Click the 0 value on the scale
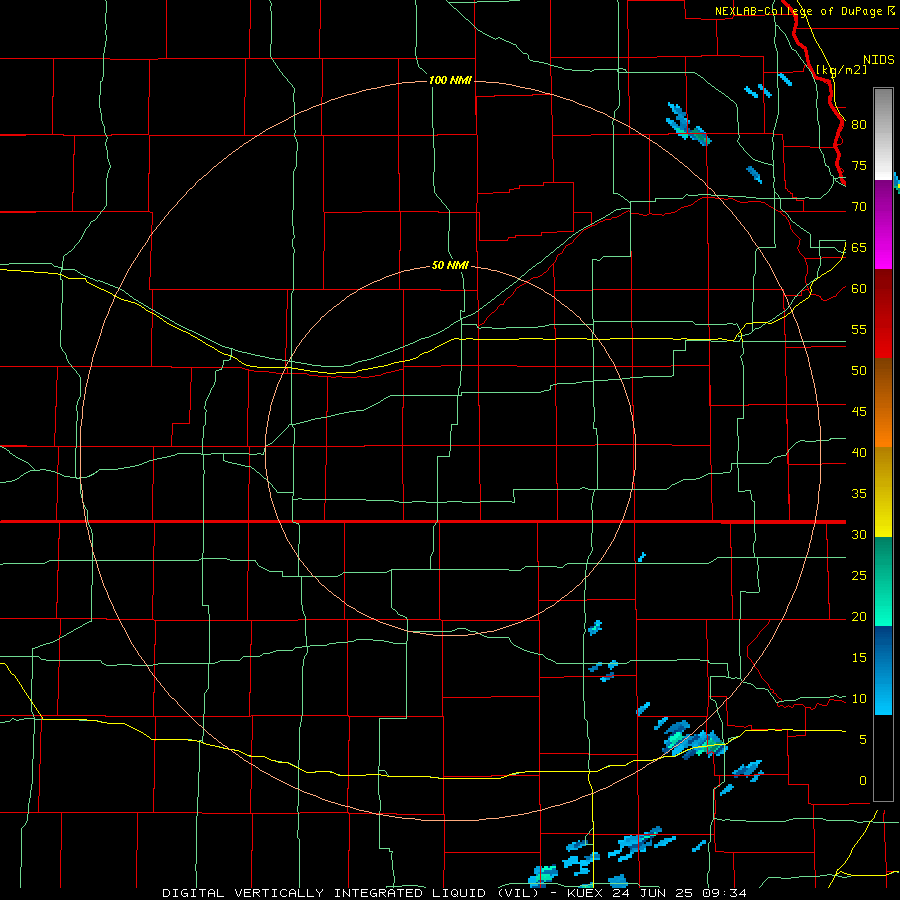The width and height of the screenshot is (900, 900). 863,781
